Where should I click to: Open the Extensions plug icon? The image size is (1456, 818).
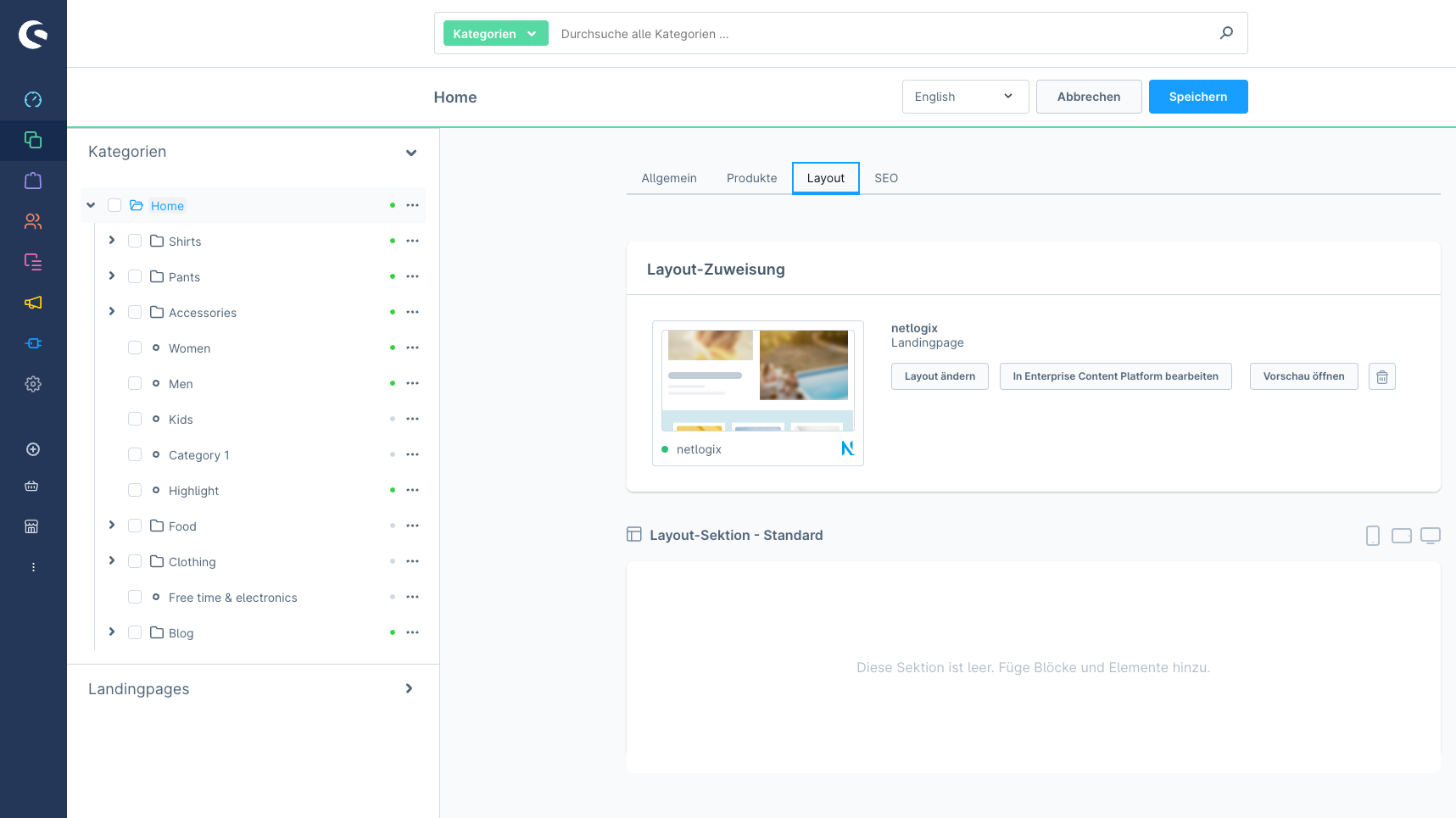33,343
